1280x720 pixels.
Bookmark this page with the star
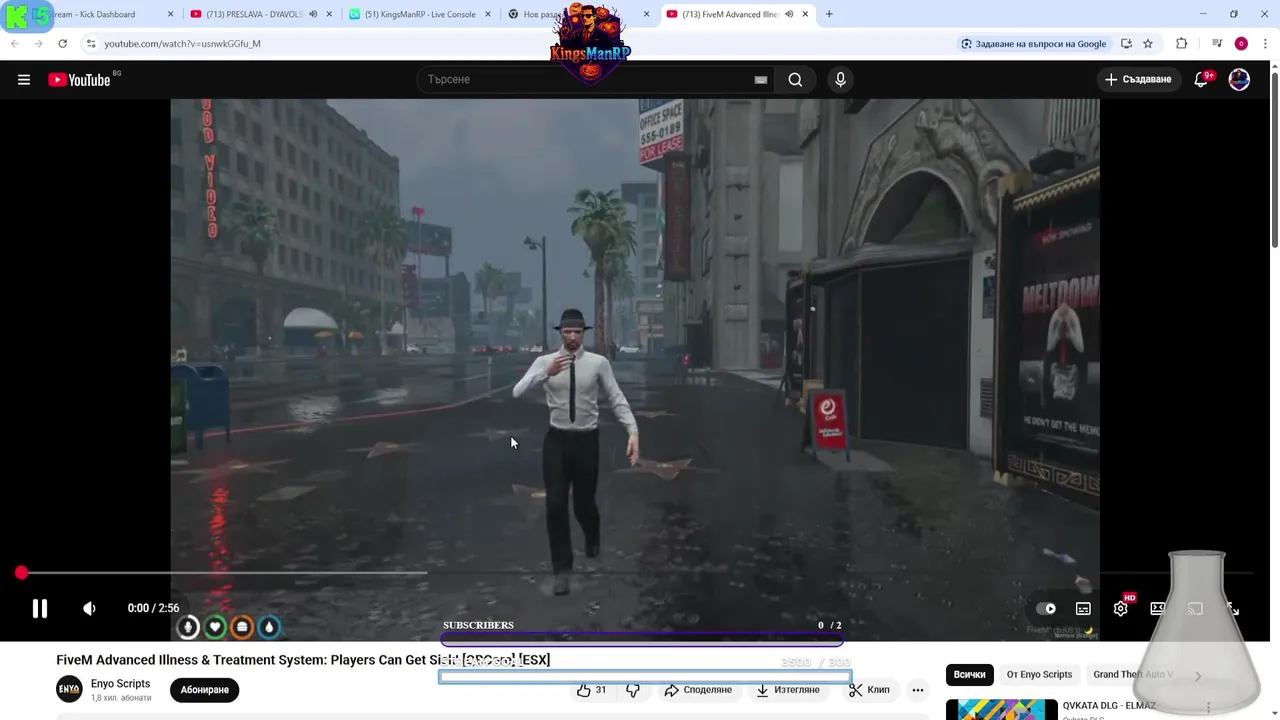[x=1148, y=44]
